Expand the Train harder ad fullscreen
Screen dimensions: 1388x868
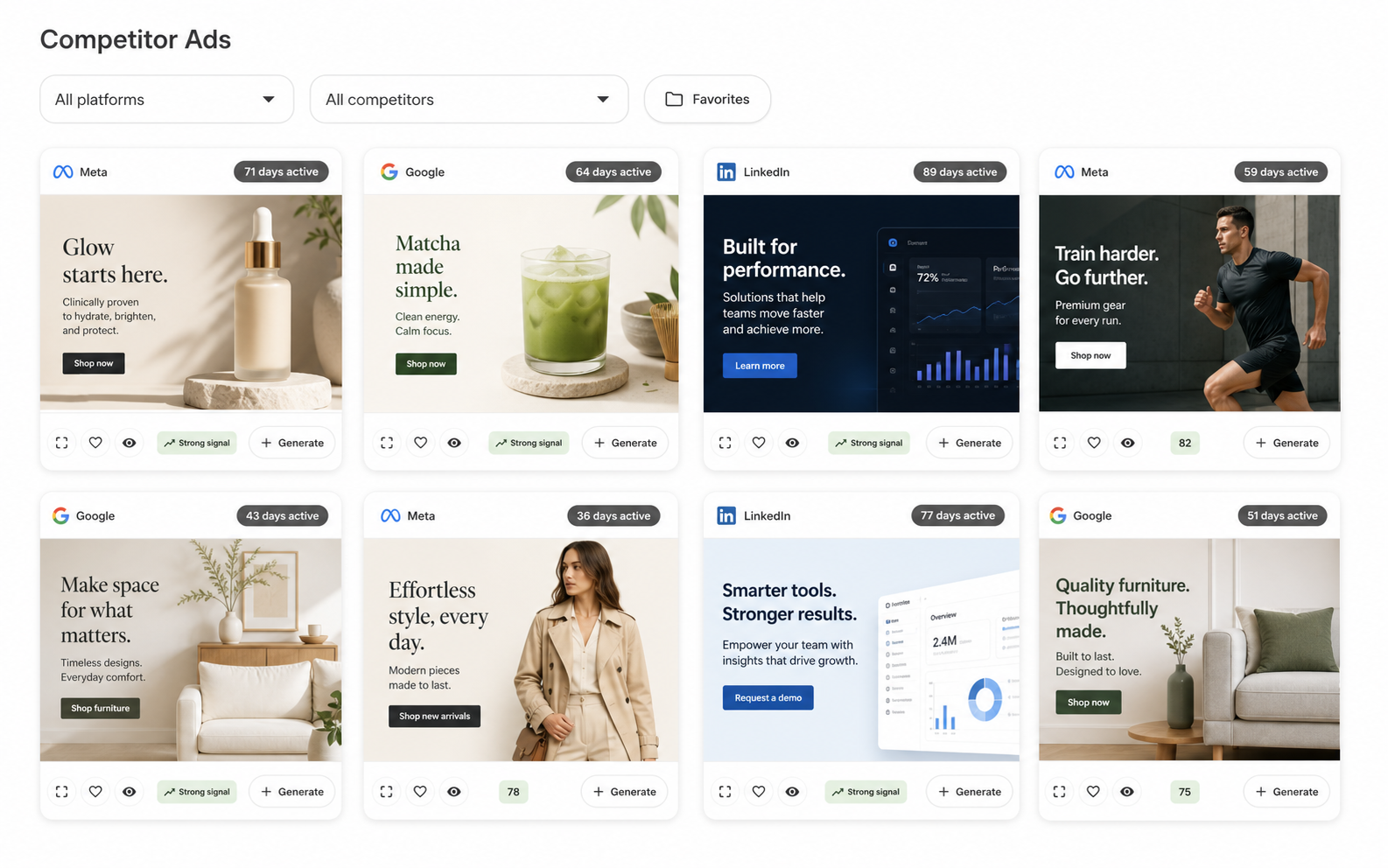1060,443
